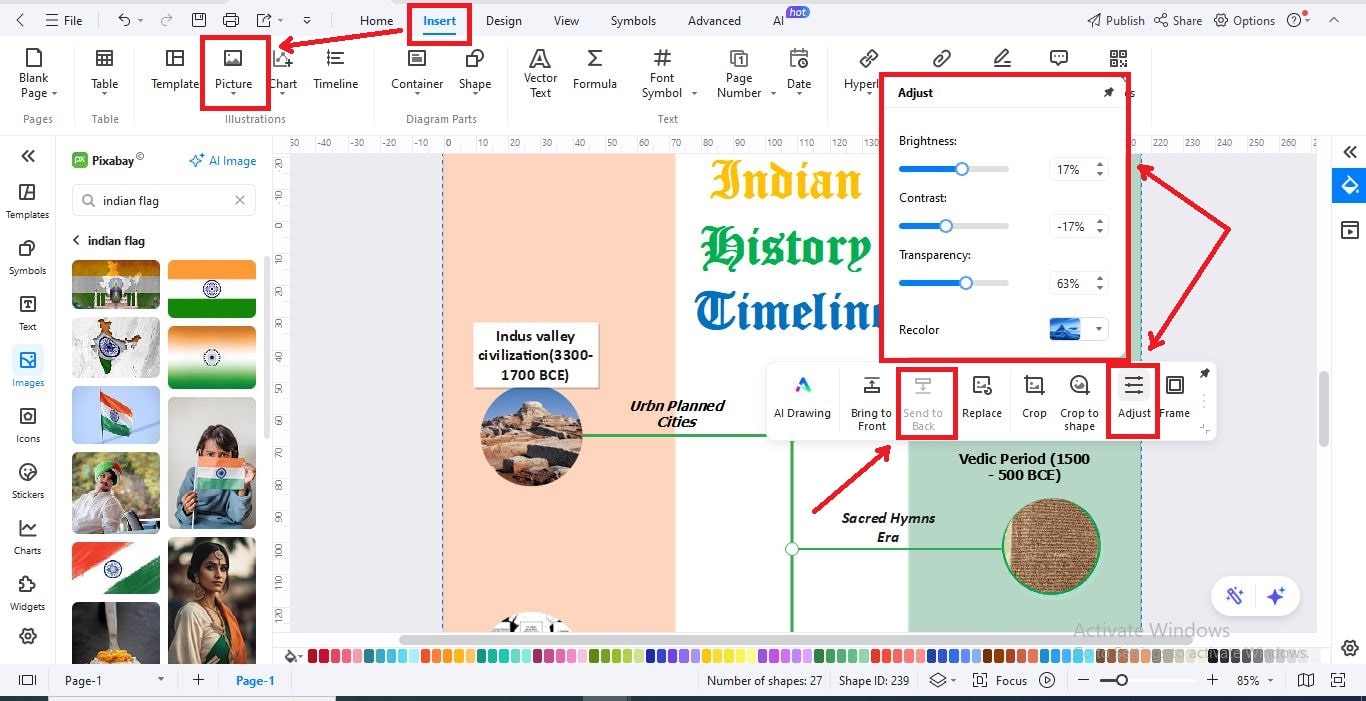Select the plain tricolor flag thumbnail
This screenshot has width=1366, height=701.
(x=212, y=289)
